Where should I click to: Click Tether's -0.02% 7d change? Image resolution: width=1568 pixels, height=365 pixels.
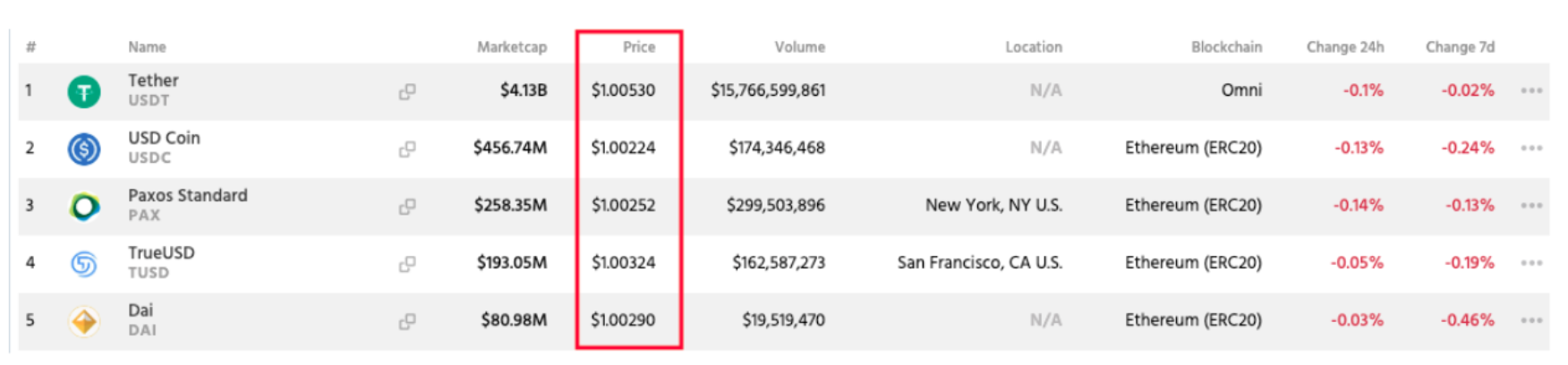pos(1468,90)
